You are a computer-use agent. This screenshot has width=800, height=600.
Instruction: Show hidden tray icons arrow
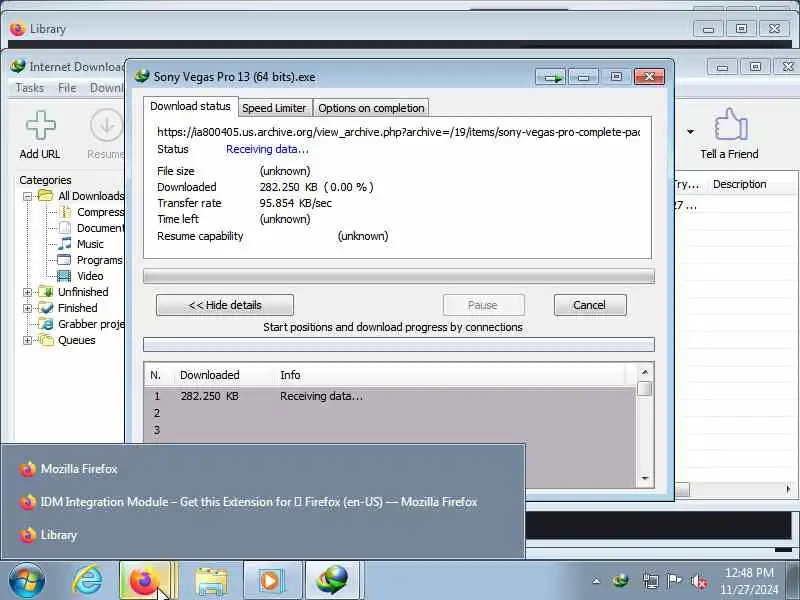(596, 581)
